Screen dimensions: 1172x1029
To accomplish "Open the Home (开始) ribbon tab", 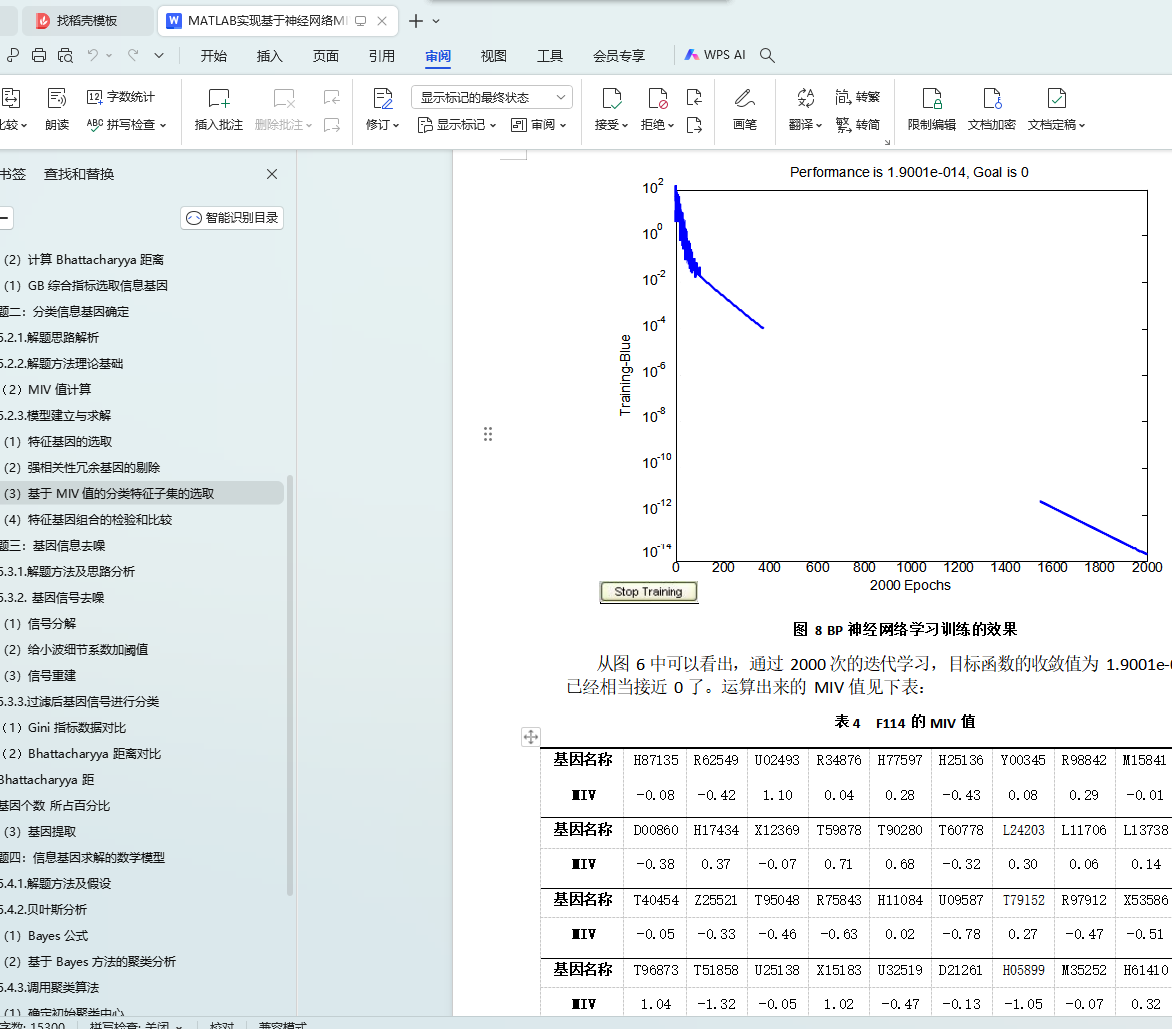I will pos(213,56).
